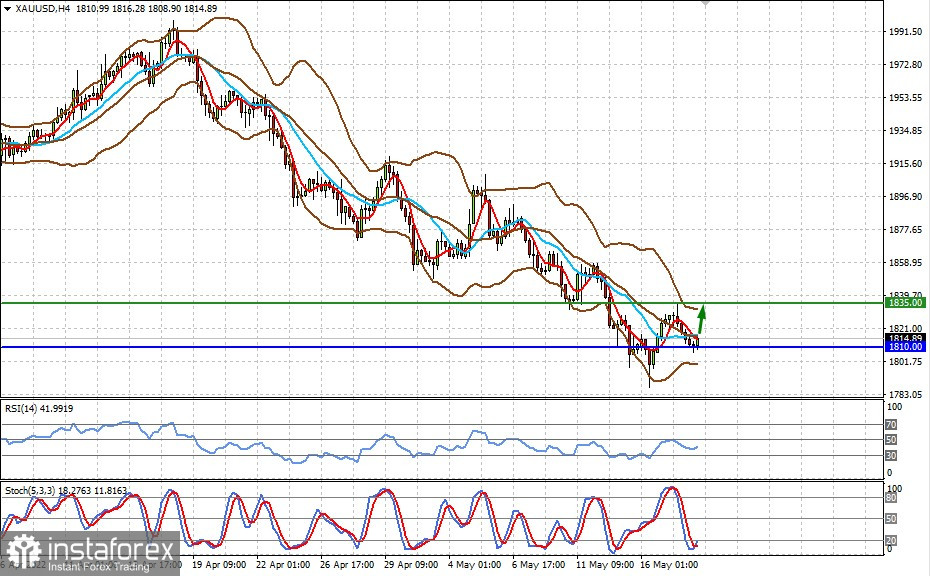Select the green 1835.00 price level tag
The image size is (931, 576).
905,303
